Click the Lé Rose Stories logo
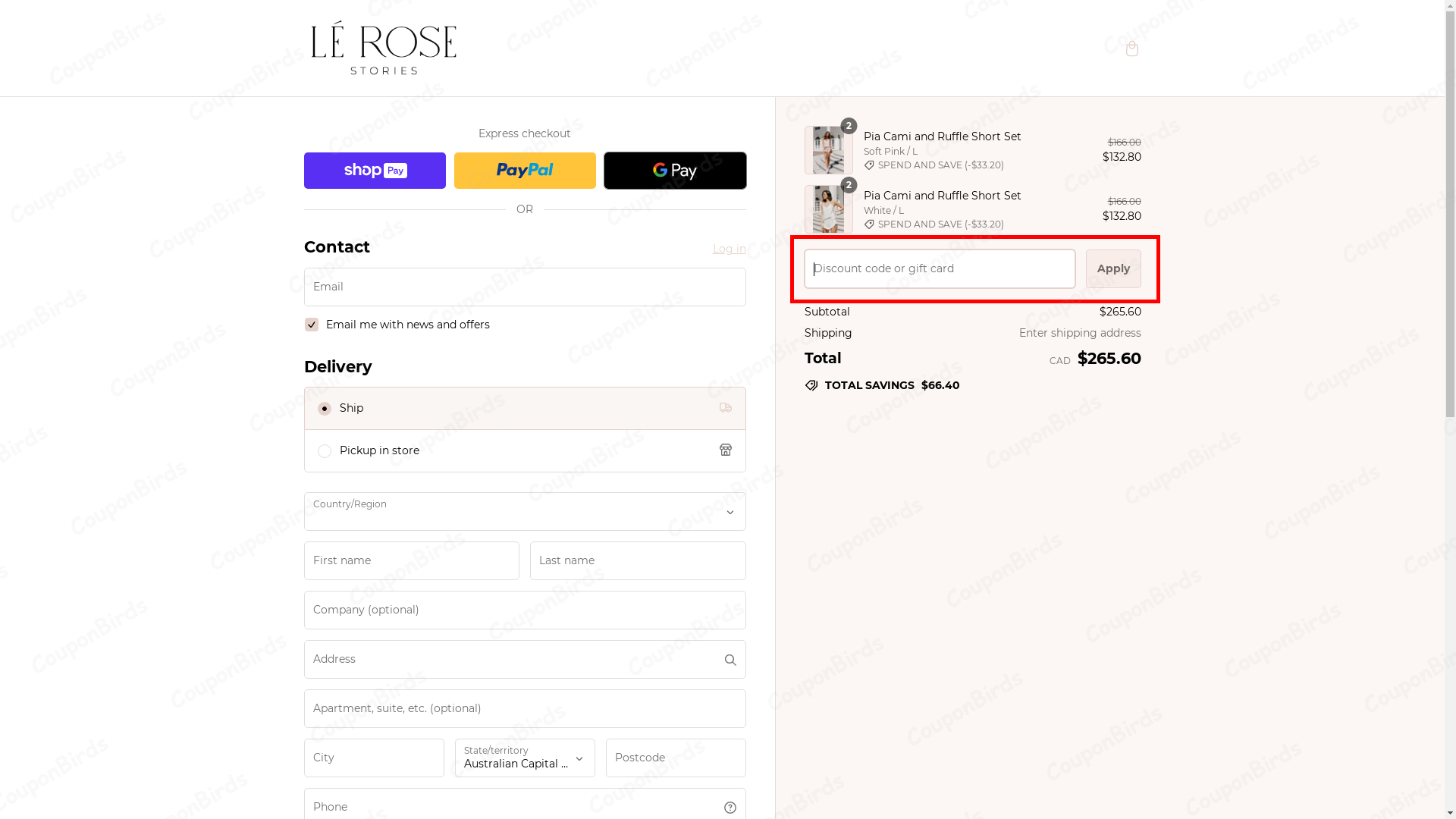Viewport: 1456px width, 819px height. [383, 48]
